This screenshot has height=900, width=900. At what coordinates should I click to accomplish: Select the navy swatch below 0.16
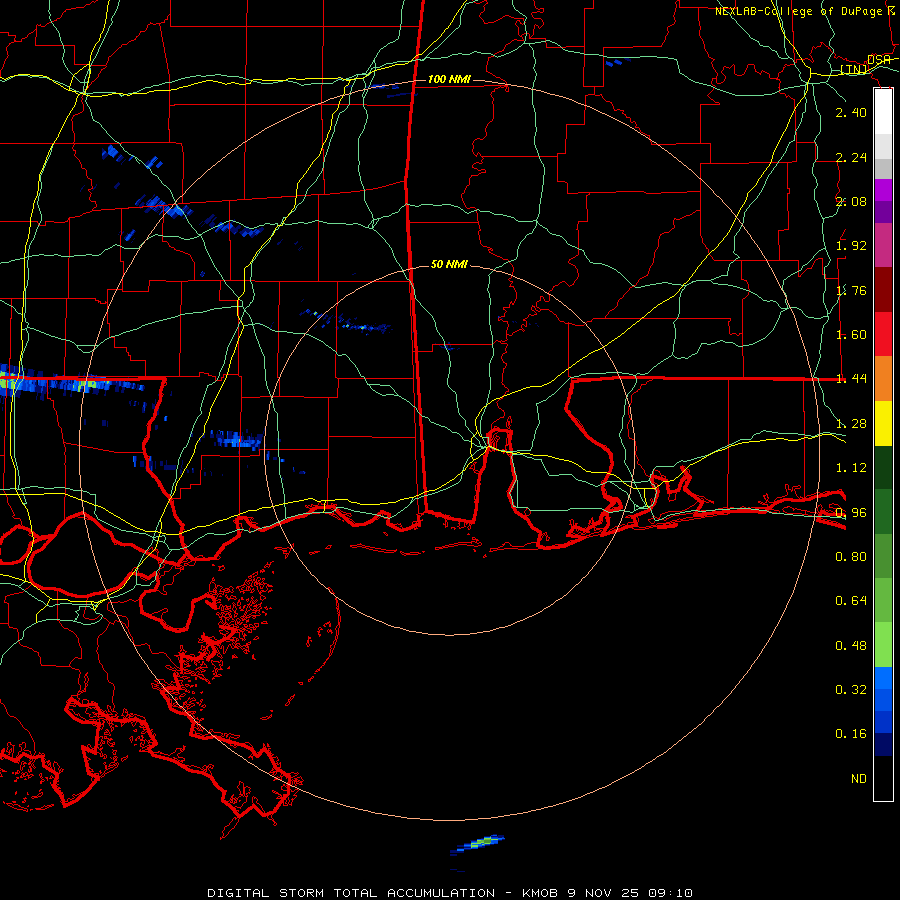pos(883,744)
